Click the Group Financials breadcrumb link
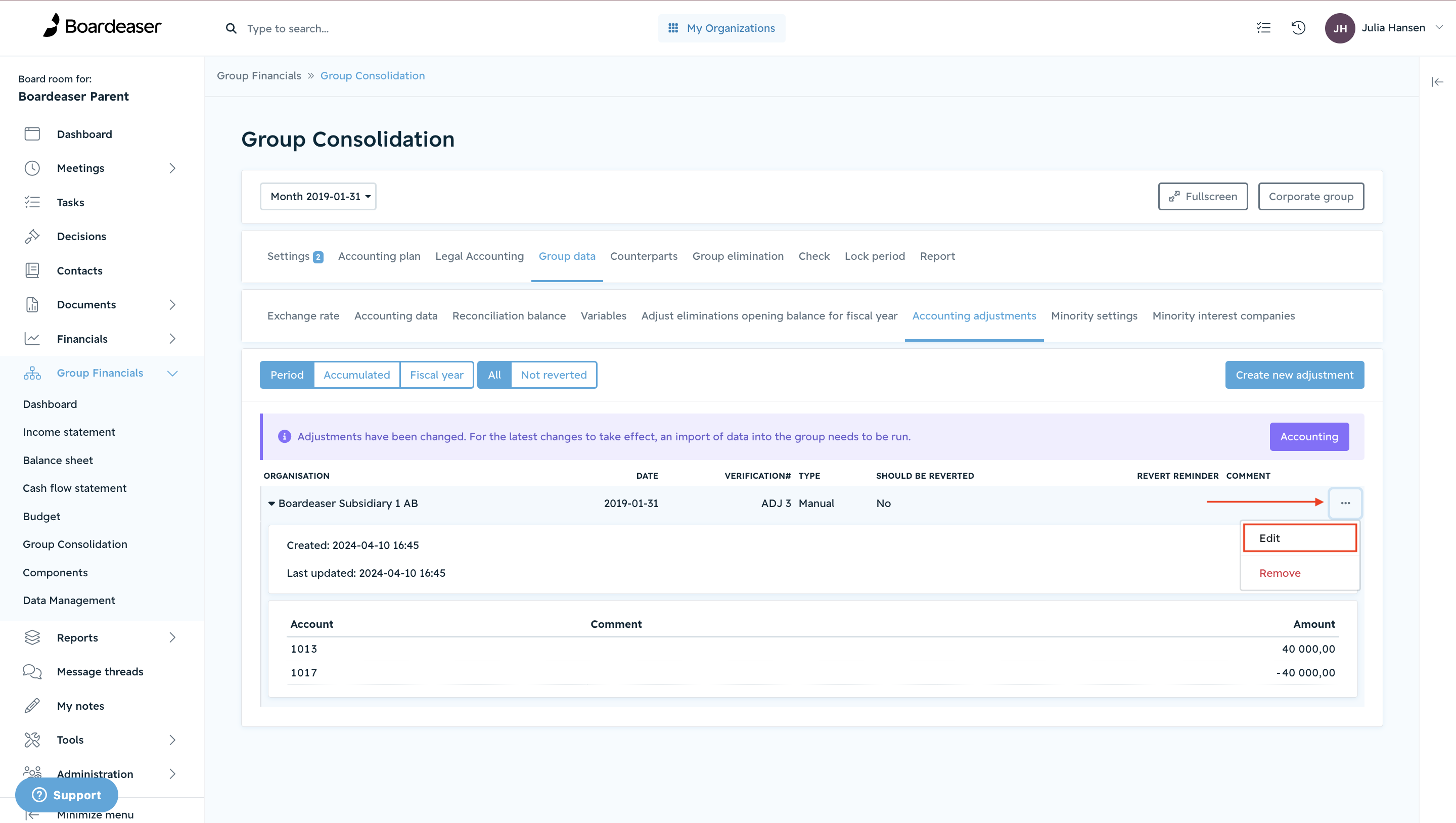1456x823 pixels. [x=259, y=76]
